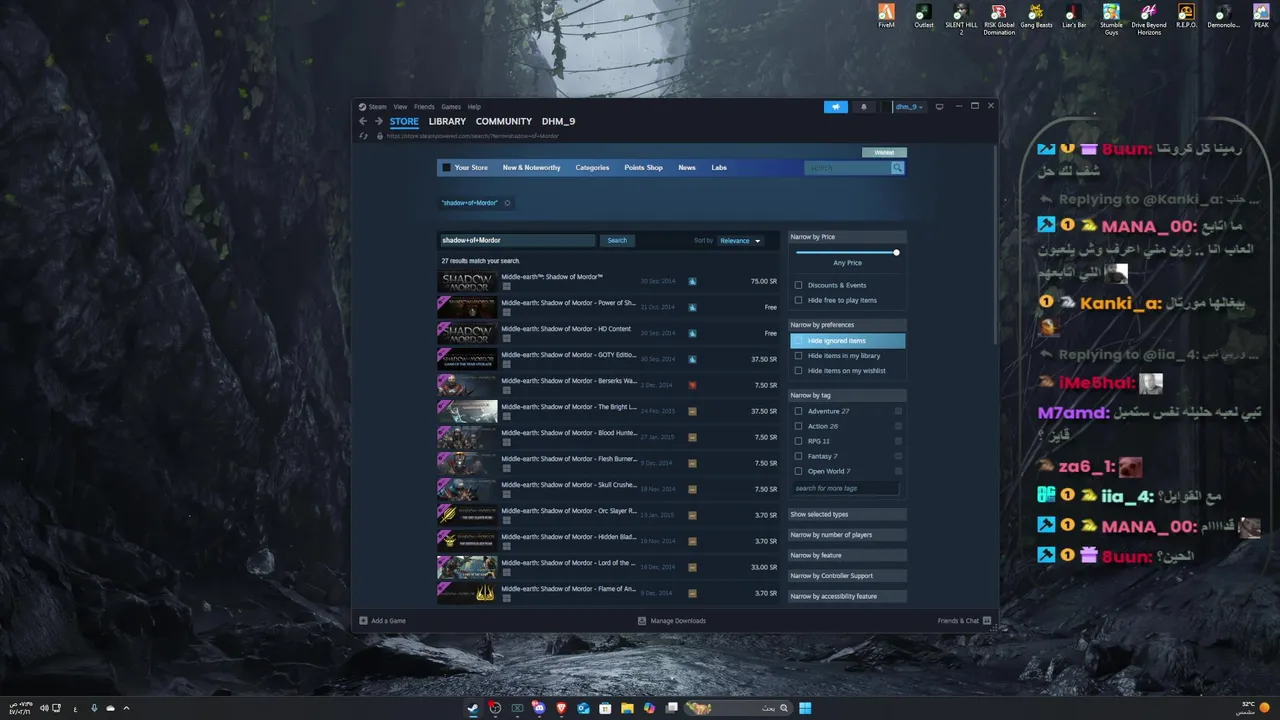Screen dimensions: 1280x720
Task: Check the Adventure tag filter
Action: tap(798, 411)
